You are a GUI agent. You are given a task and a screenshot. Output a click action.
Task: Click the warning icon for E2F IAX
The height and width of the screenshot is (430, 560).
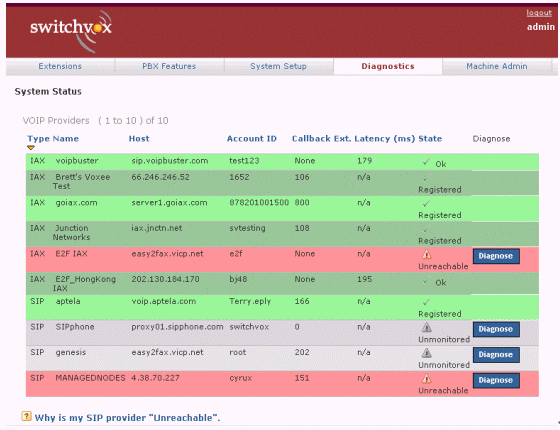click(426, 255)
